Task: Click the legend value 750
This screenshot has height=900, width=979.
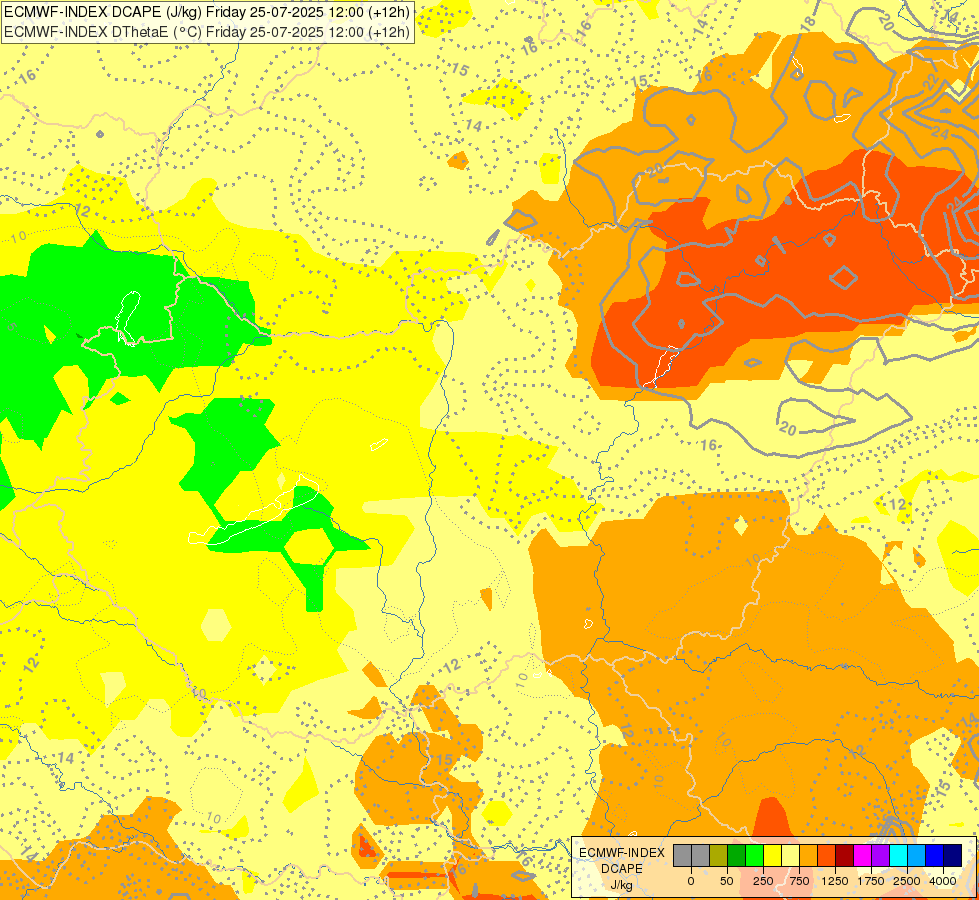Action: 799,881
